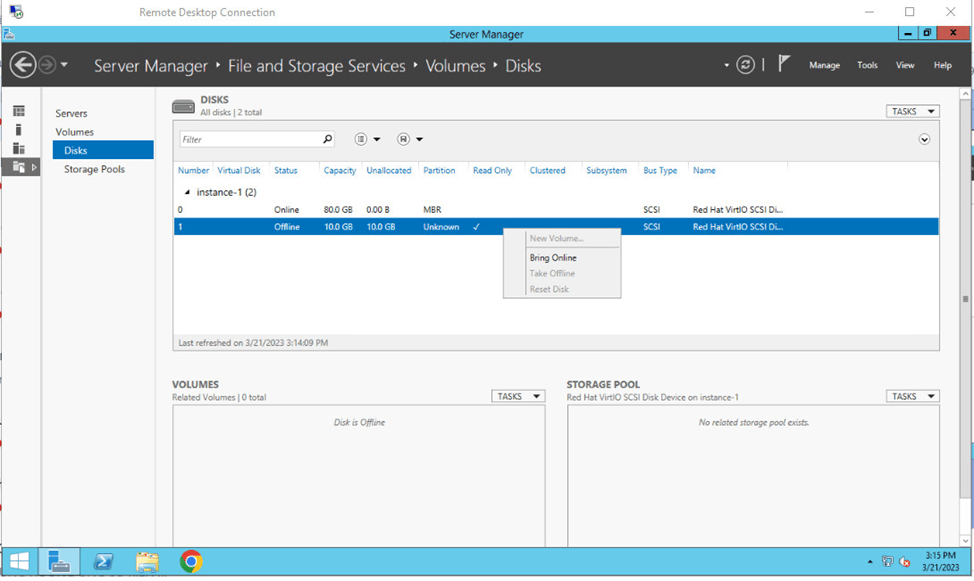Open the breadcrumb address dropdown arrow near Refresh
This screenshot has width=974, height=581.
click(726, 65)
